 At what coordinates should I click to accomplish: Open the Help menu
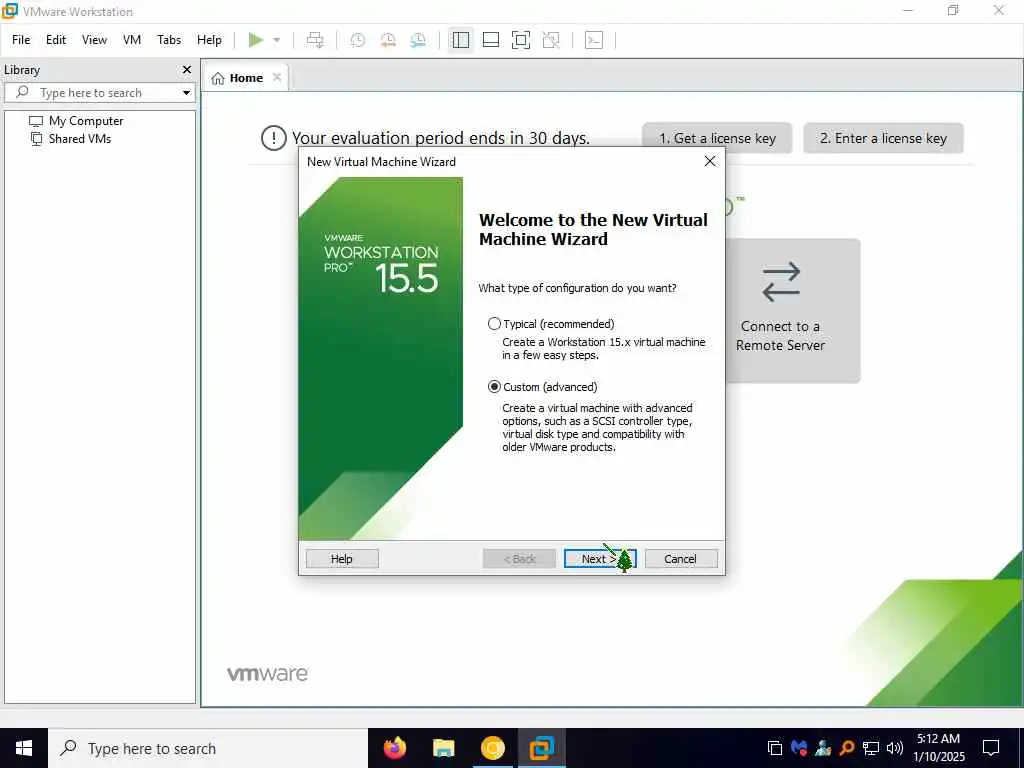coord(209,40)
